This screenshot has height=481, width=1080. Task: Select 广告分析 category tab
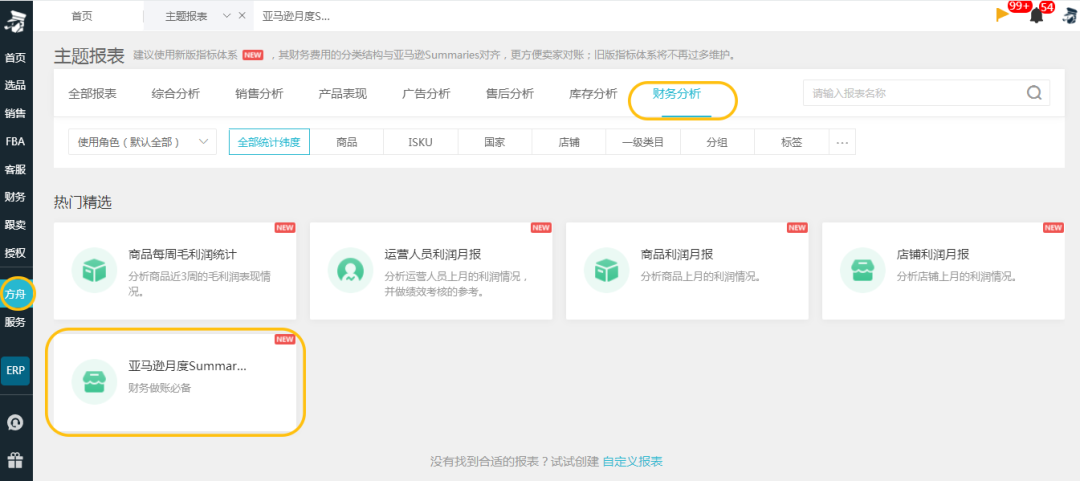click(x=426, y=94)
